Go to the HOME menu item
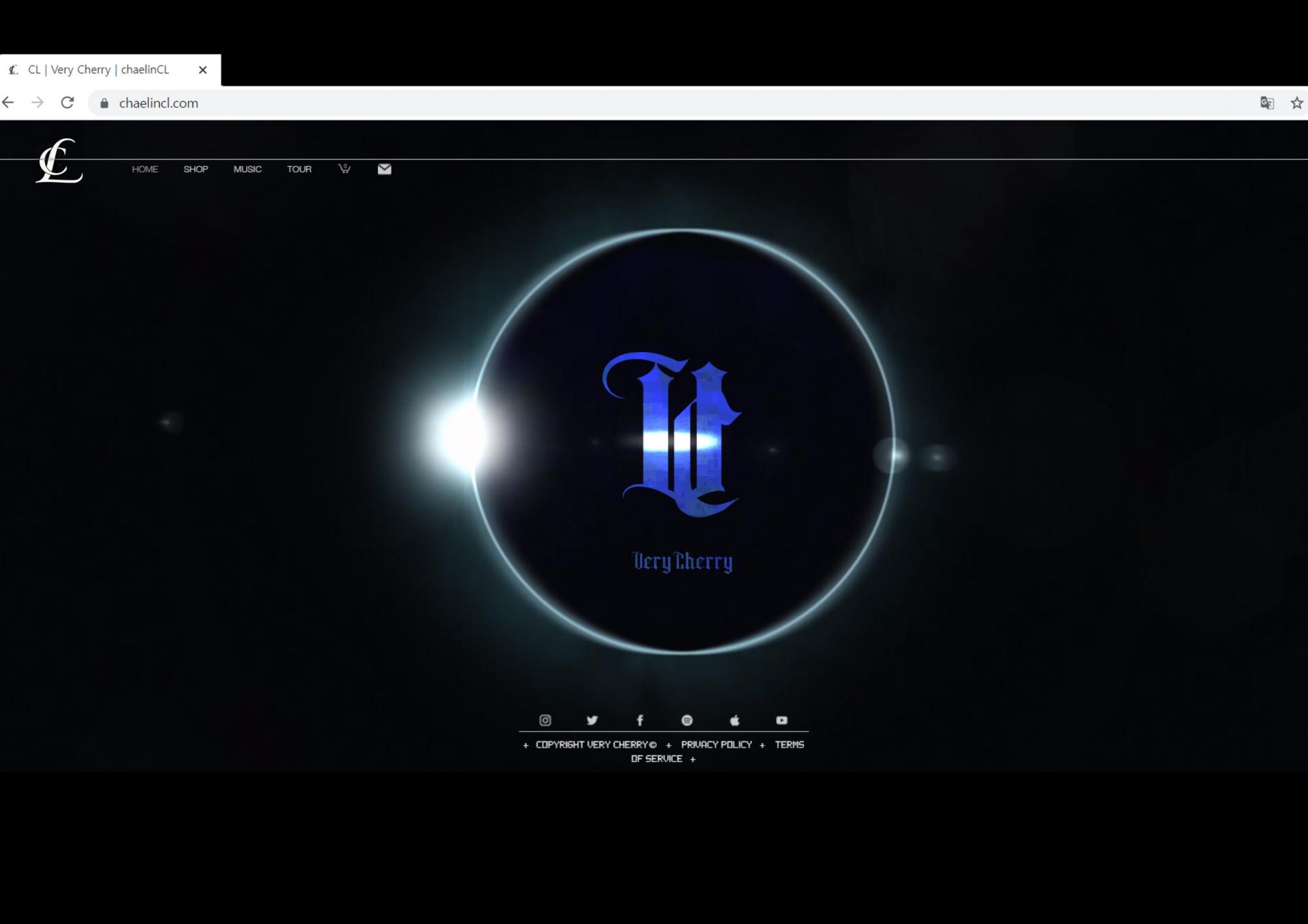The height and width of the screenshot is (924, 1308). pyautogui.click(x=144, y=169)
